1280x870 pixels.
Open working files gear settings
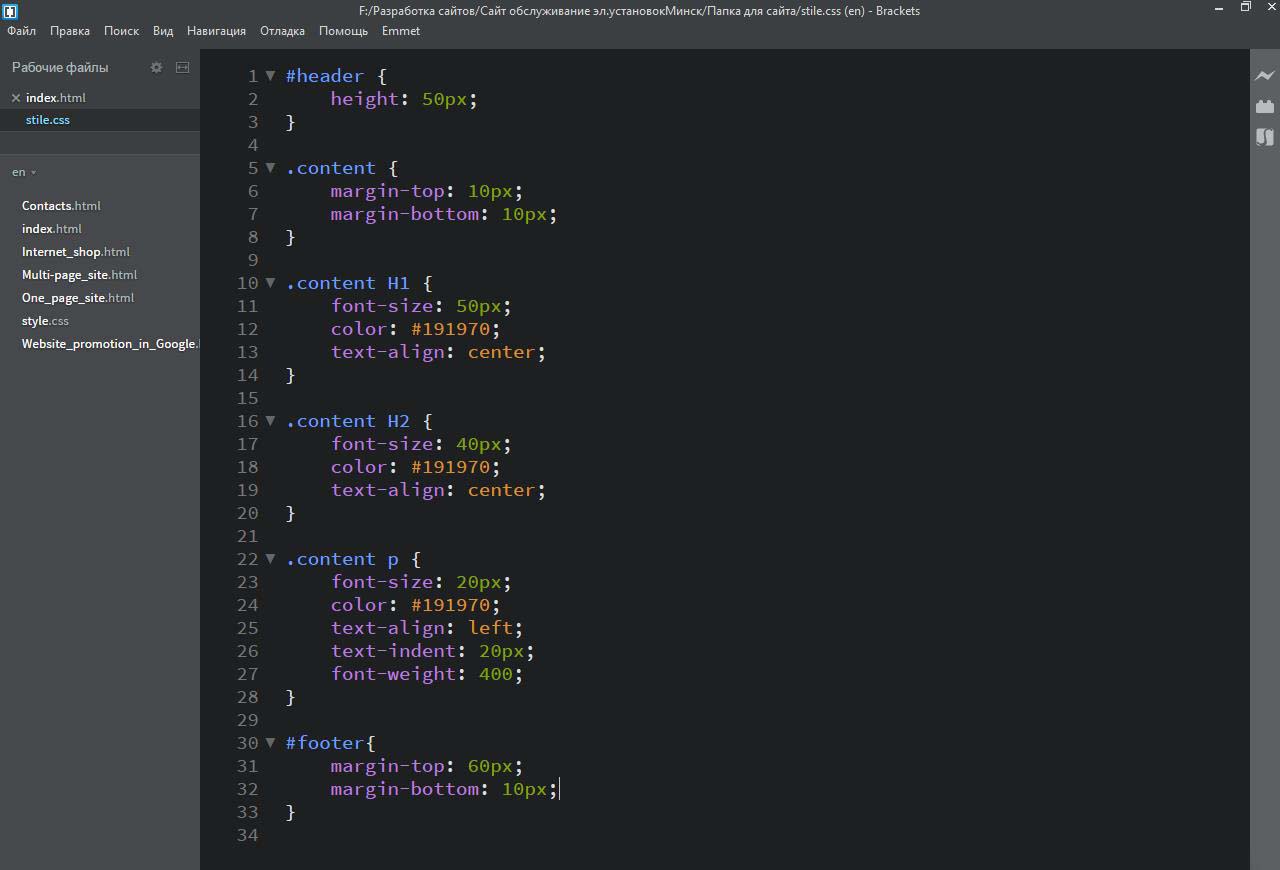(156, 67)
